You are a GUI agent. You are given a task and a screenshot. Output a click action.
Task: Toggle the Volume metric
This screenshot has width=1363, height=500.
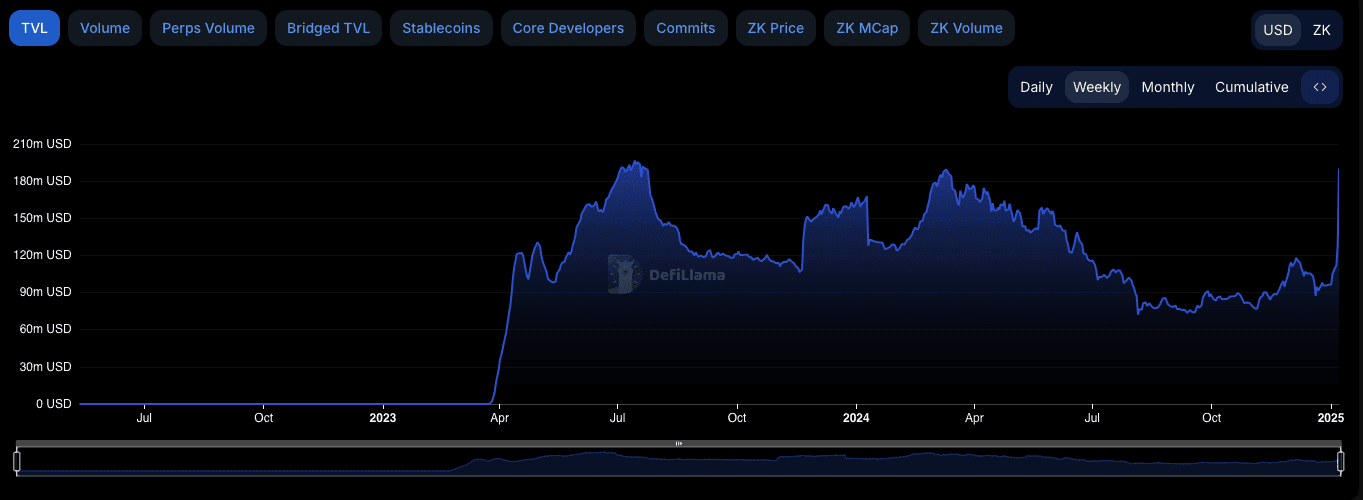pyautogui.click(x=105, y=28)
